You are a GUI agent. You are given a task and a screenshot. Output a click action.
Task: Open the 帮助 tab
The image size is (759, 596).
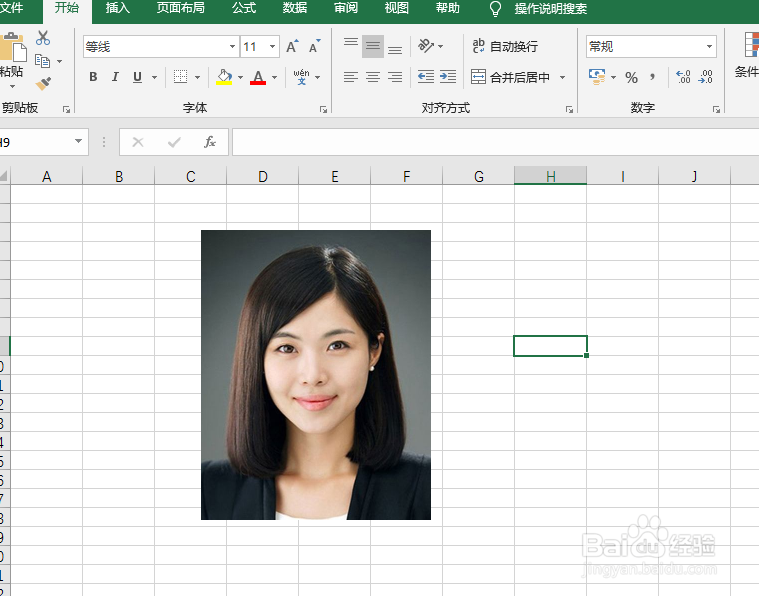pos(447,8)
